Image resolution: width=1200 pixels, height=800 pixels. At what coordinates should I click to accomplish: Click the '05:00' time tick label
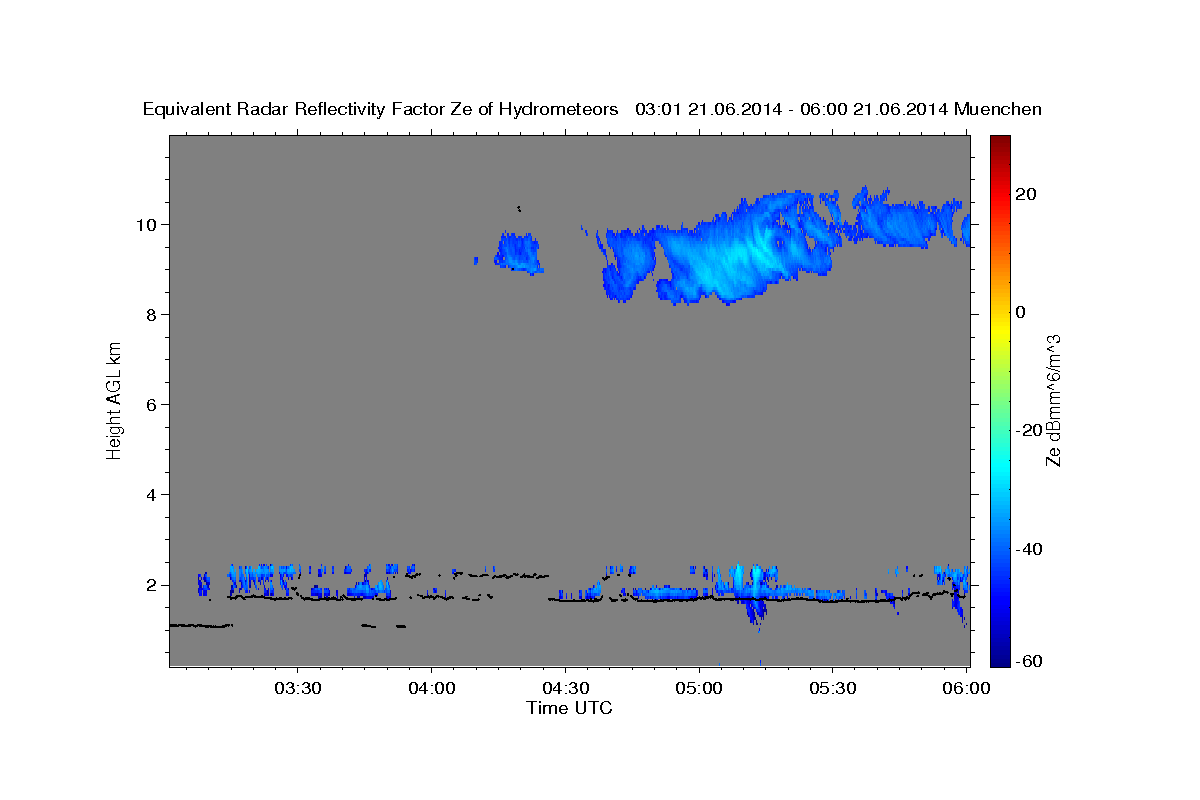(699, 689)
